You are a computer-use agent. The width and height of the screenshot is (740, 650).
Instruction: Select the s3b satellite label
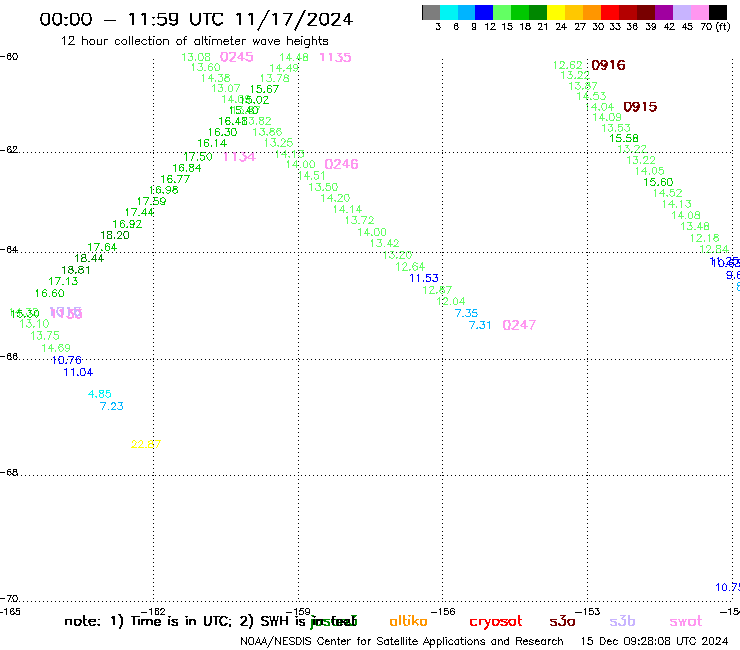[x=622, y=621]
